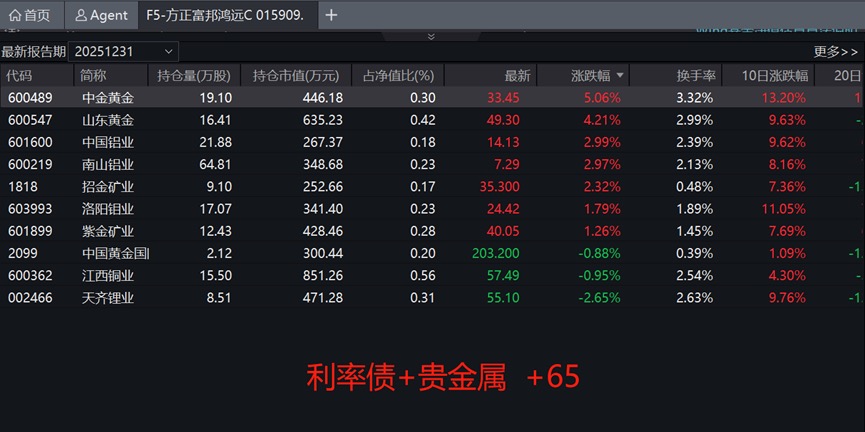The image size is (865, 432).
Task: Click the home icon in 首页 tab
Action: click(x=15, y=15)
